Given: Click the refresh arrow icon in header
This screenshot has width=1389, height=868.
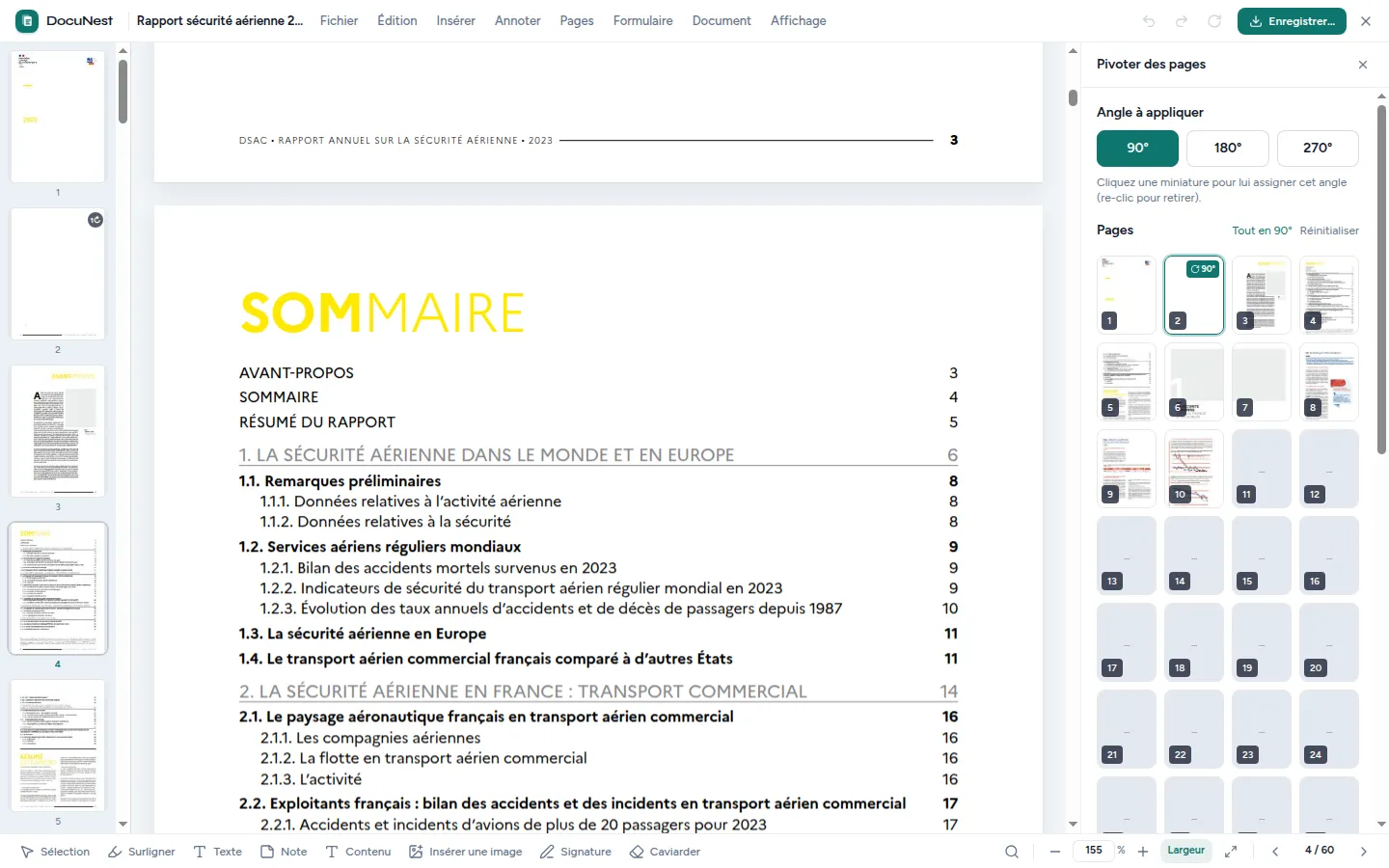Looking at the screenshot, I should coord(1214,21).
